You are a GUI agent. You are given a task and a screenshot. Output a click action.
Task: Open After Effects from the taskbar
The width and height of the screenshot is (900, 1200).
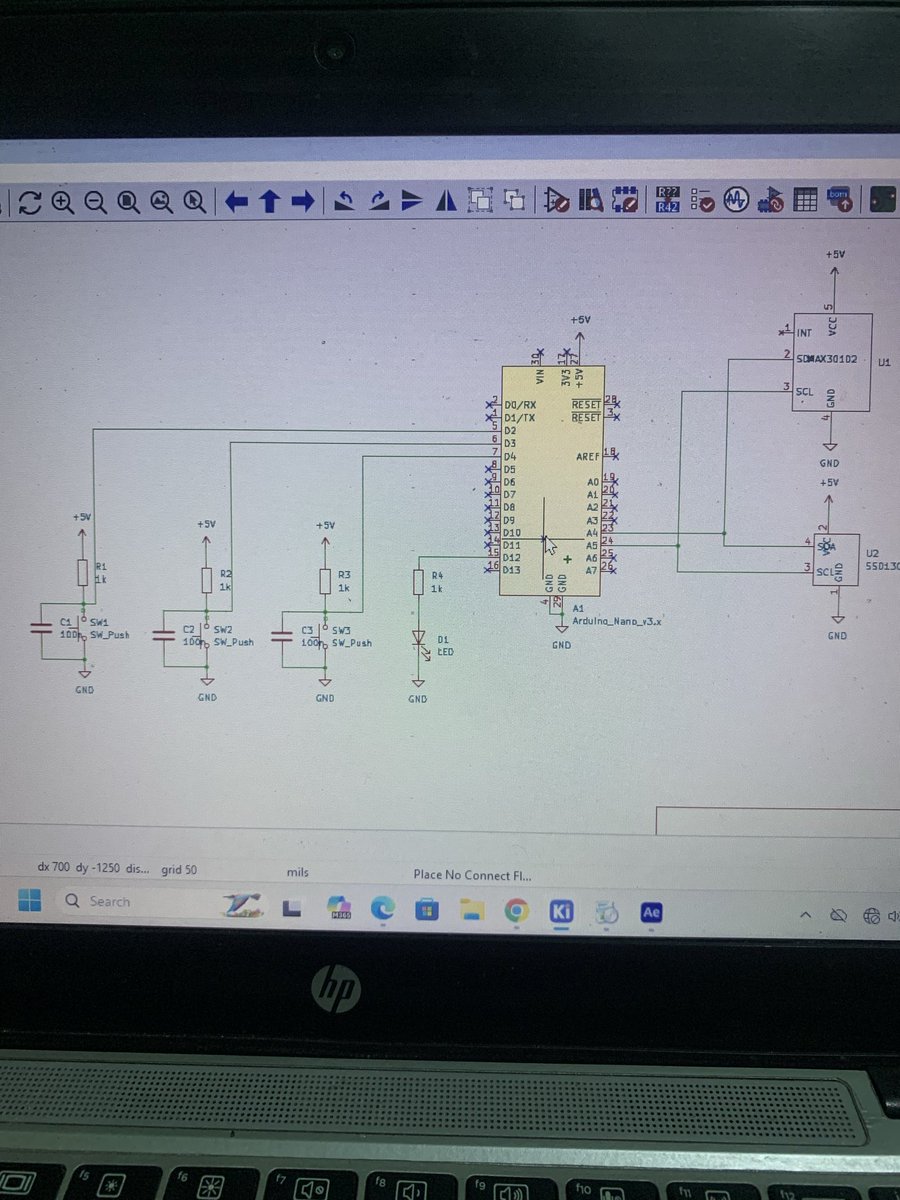click(x=651, y=913)
